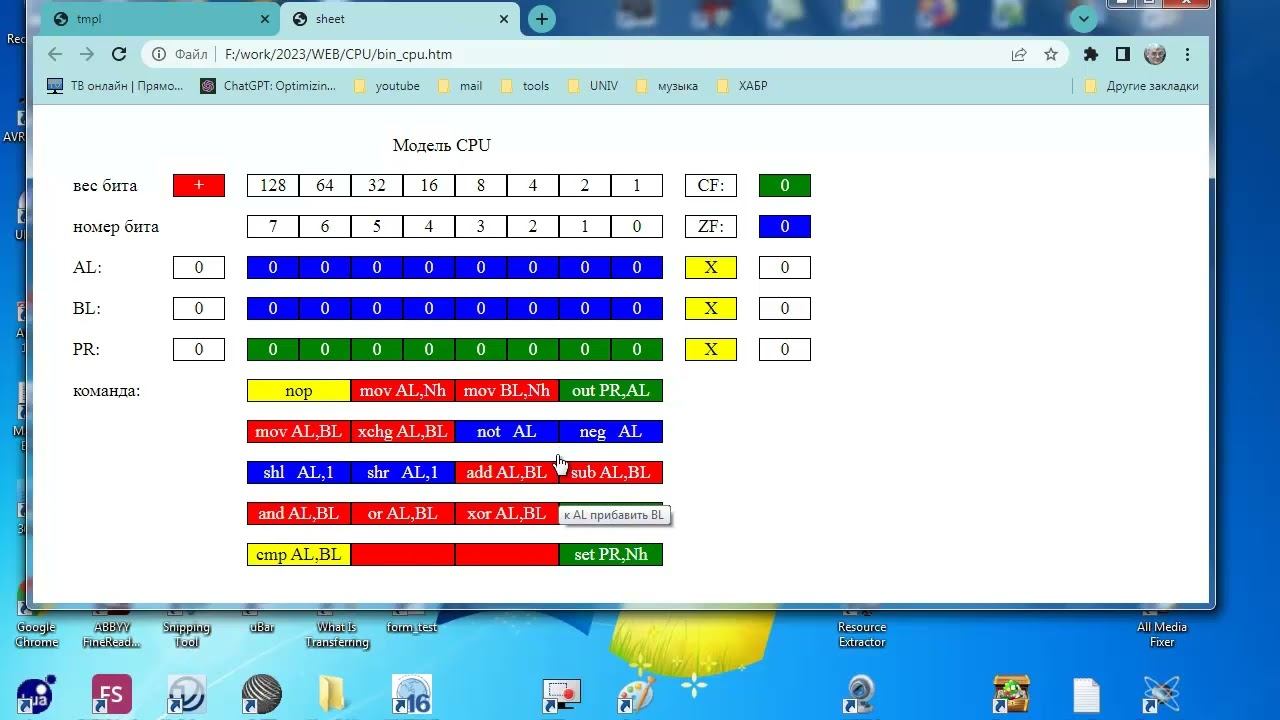Run the neg AL command
Screen dimensions: 1280x720
point(611,432)
